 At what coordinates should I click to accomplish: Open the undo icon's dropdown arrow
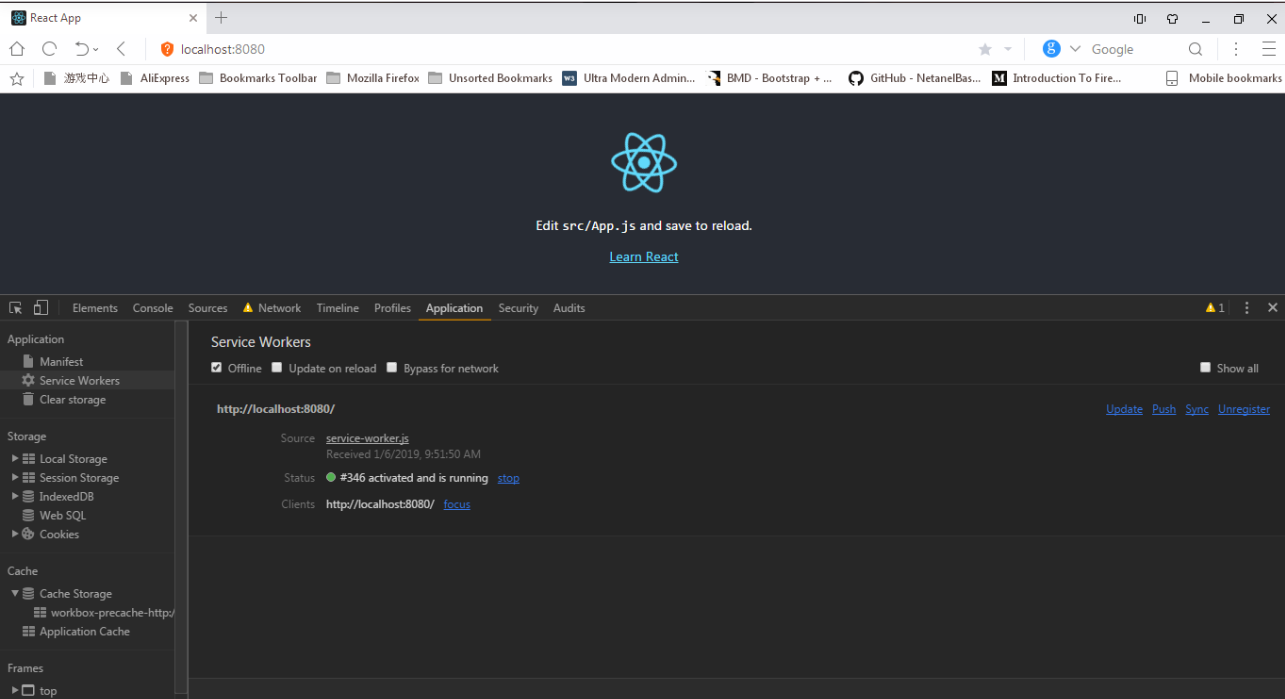[x=96, y=49]
